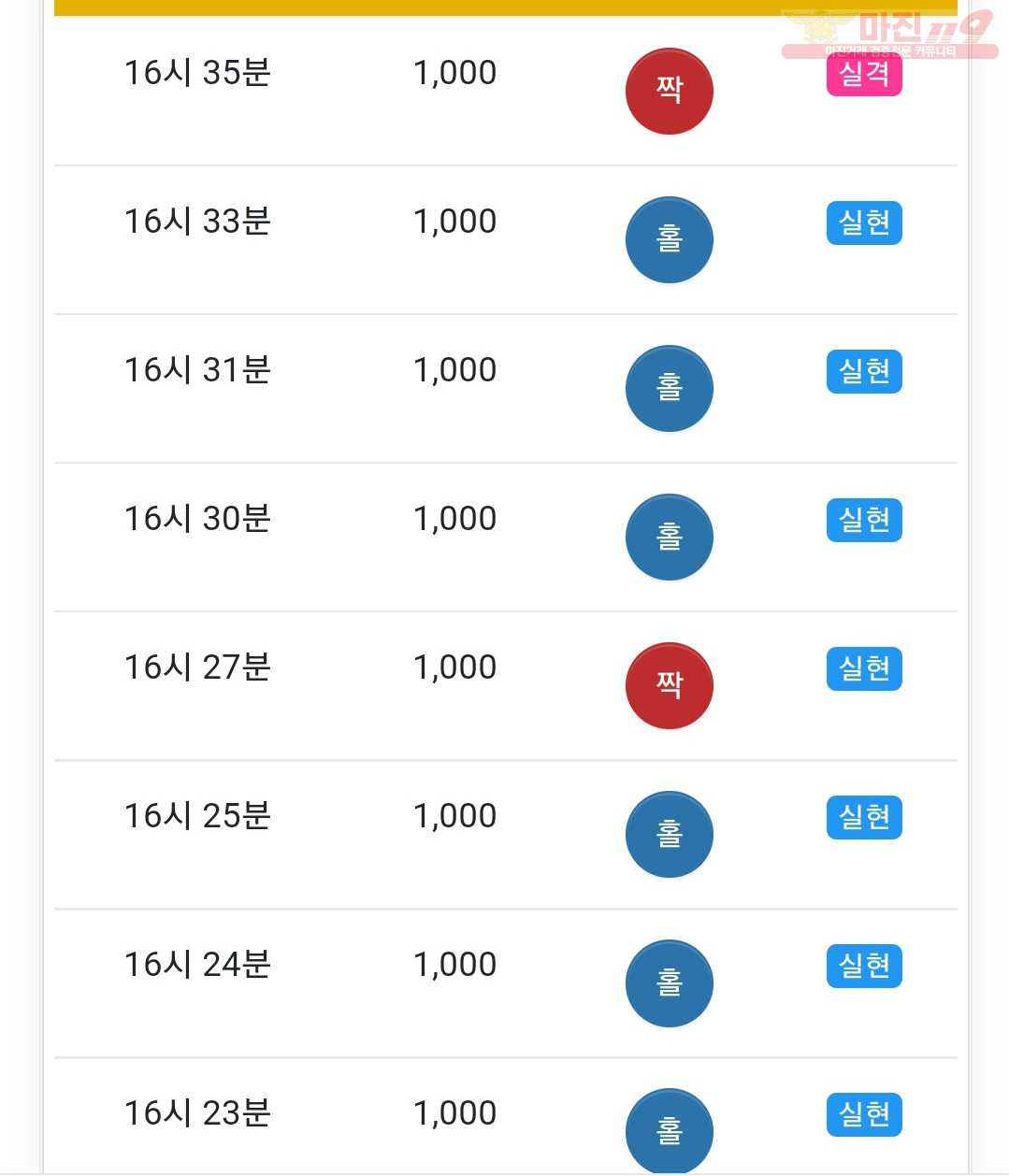Click the 실현 badge in 16시 24분 row
1009x1176 pixels.
(864, 966)
